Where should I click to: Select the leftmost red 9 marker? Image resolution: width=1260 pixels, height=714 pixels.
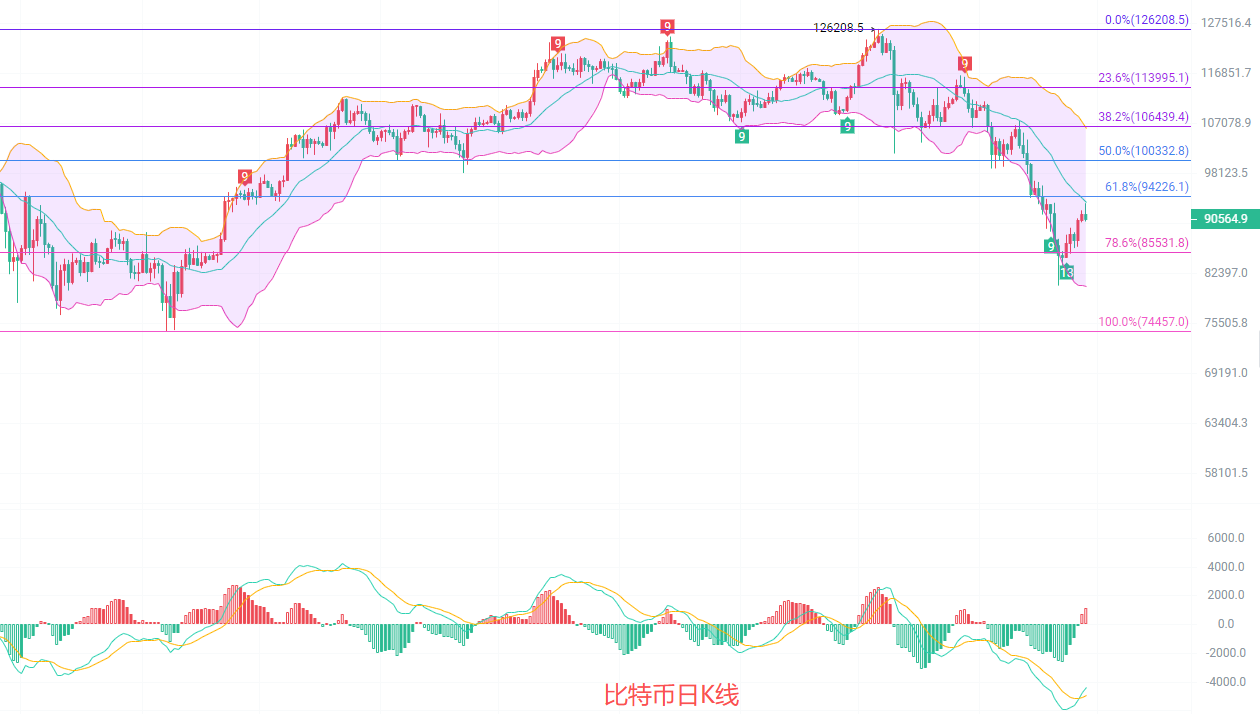tap(244, 177)
